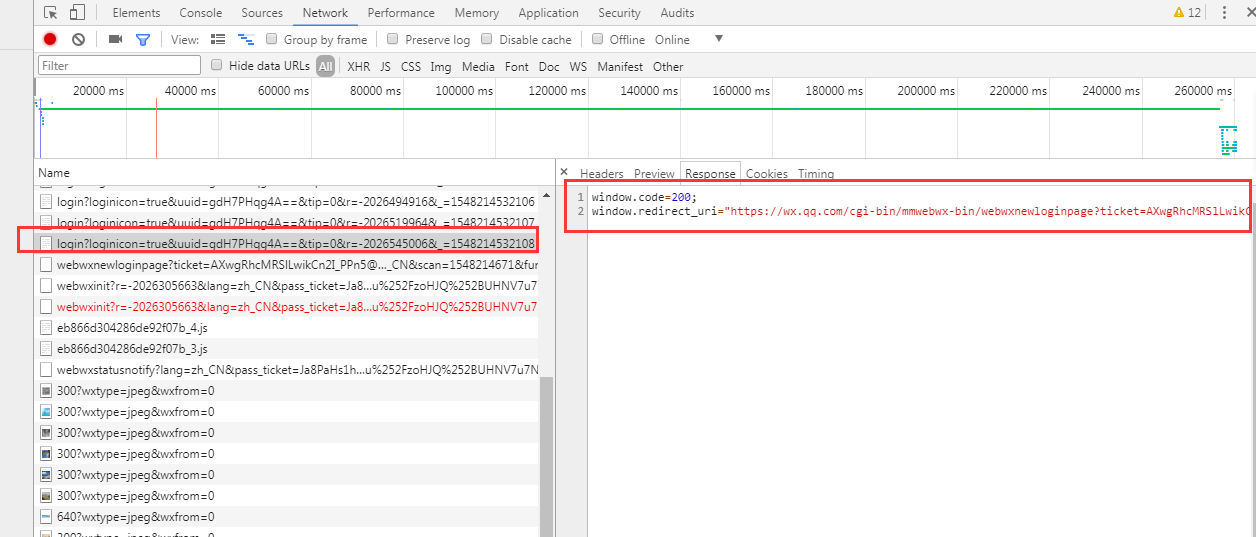Expand throttling presets arrow

pos(718,39)
